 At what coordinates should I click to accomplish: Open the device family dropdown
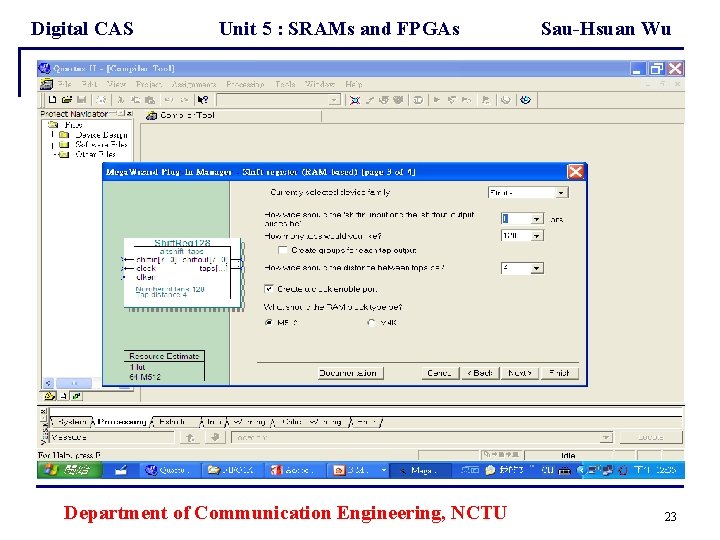(x=561, y=192)
